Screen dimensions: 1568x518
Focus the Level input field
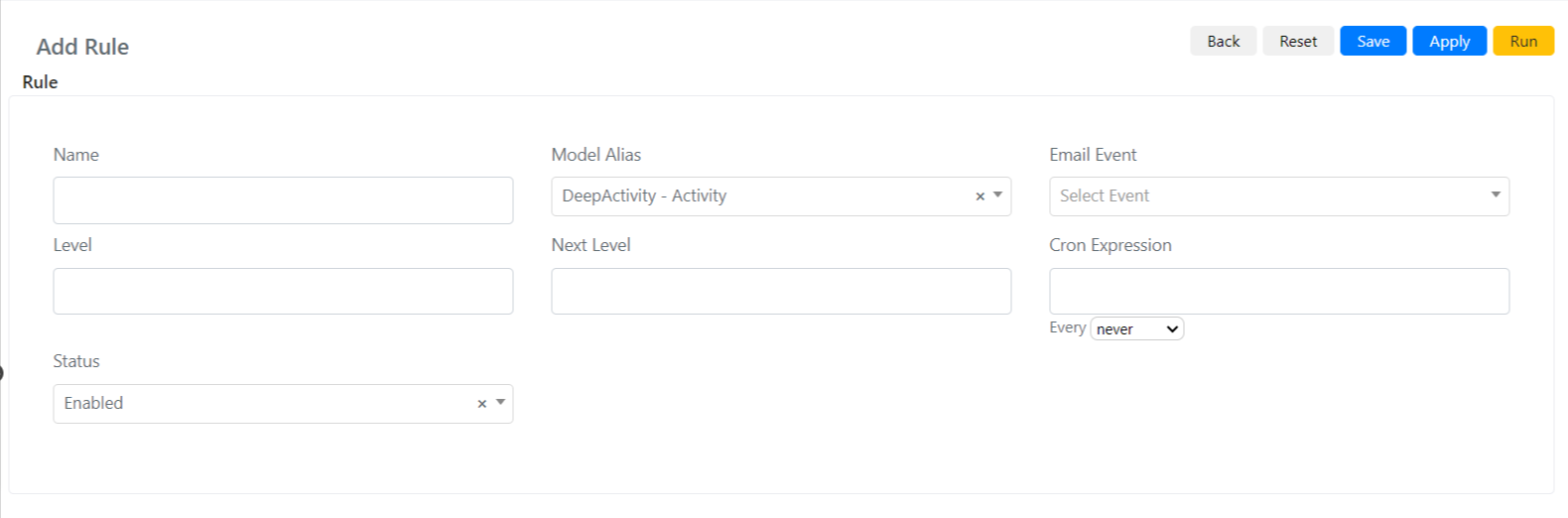pyautogui.click(x=283, y=291)
